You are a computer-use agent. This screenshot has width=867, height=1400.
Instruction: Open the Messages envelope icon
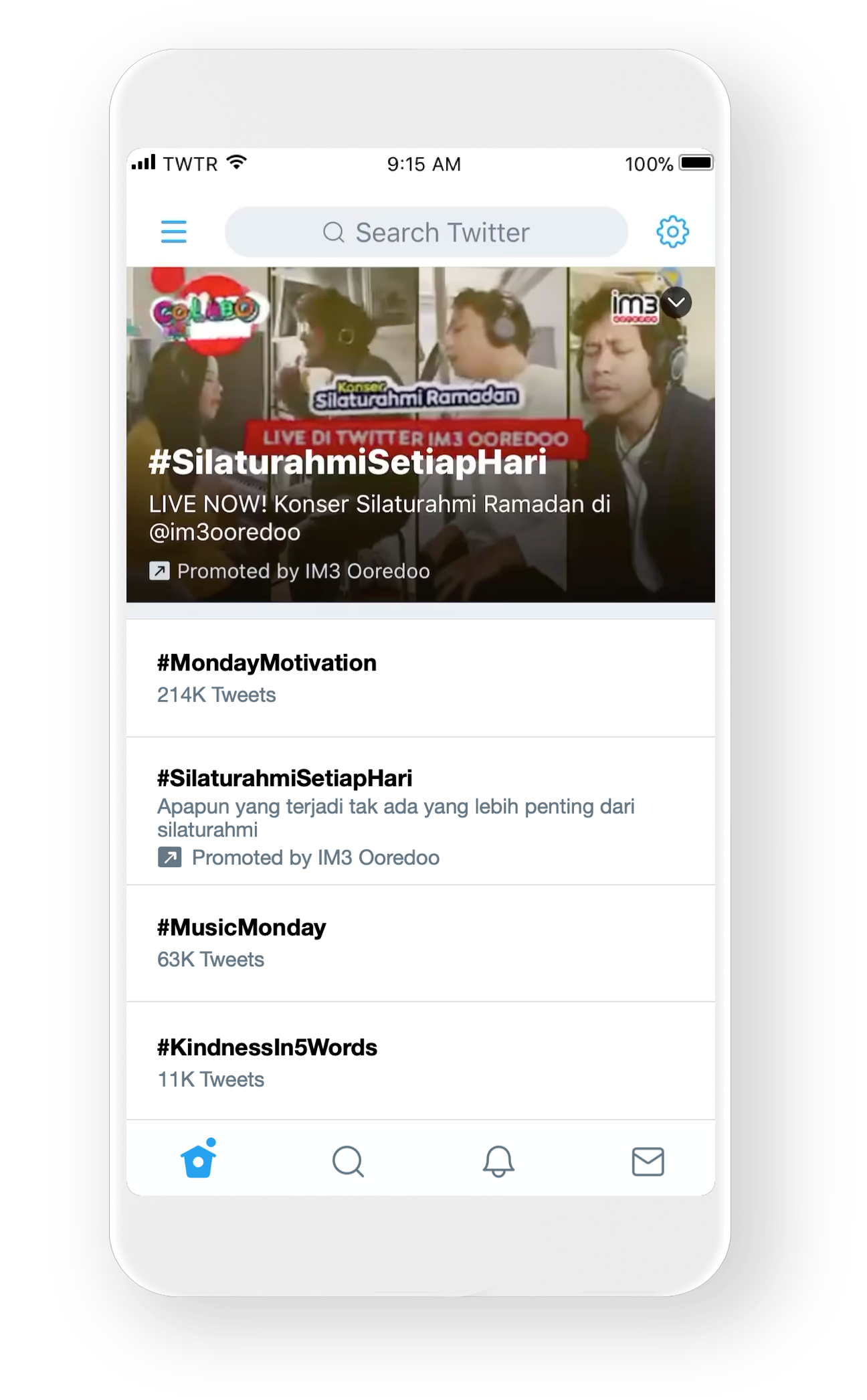coord(648,1162)
